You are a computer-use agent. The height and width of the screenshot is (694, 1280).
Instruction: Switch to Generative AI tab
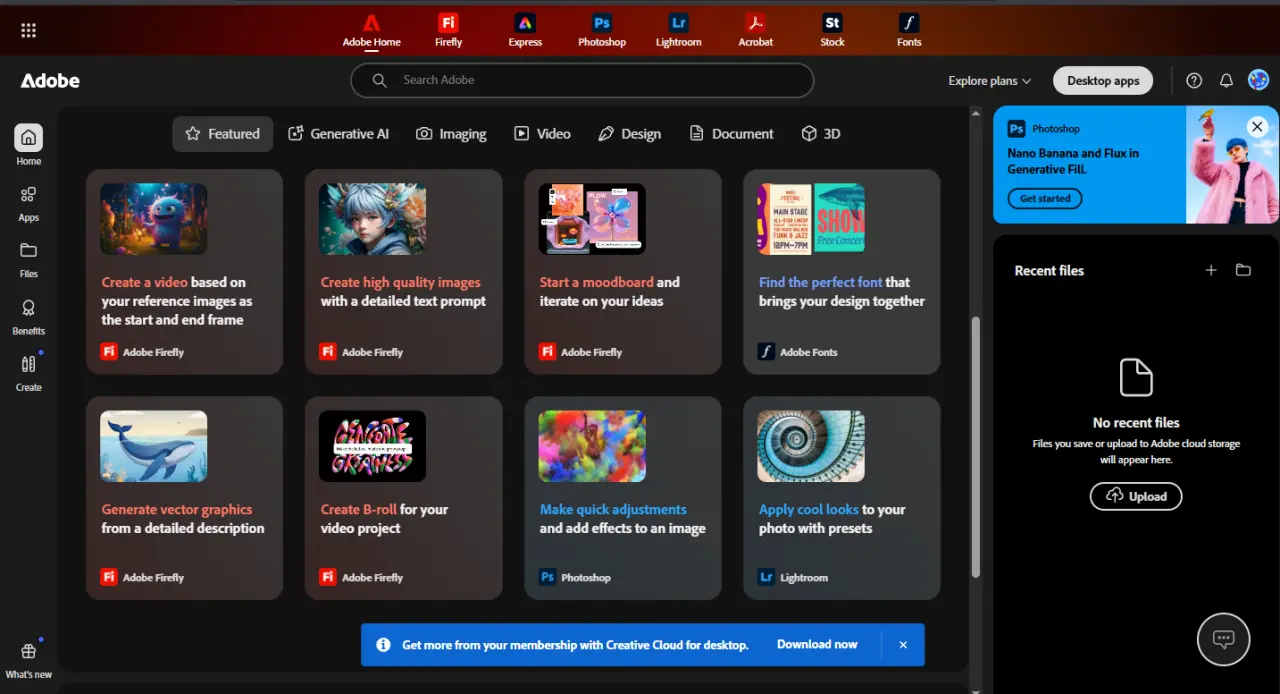[x=338, y=134]
